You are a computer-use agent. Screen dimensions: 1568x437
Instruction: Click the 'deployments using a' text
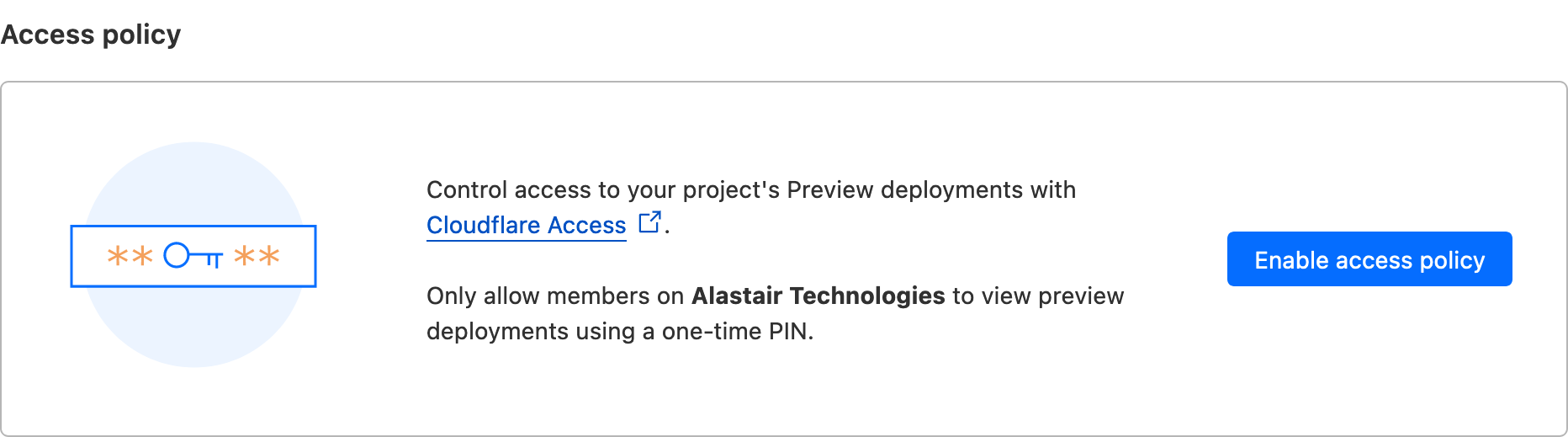[x=541, y=332]
